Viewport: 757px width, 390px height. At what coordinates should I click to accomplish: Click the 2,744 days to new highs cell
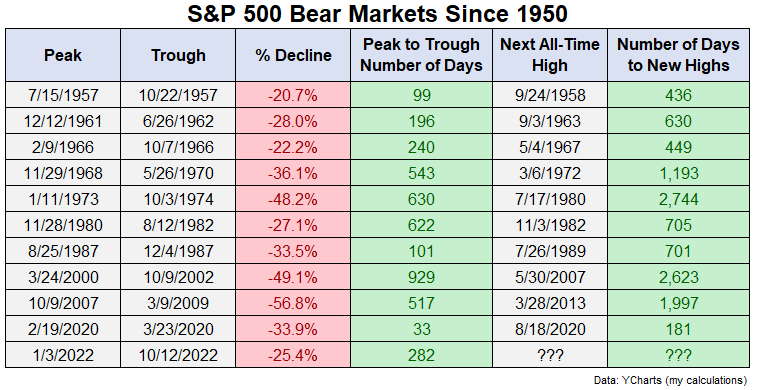click(678, 199)
